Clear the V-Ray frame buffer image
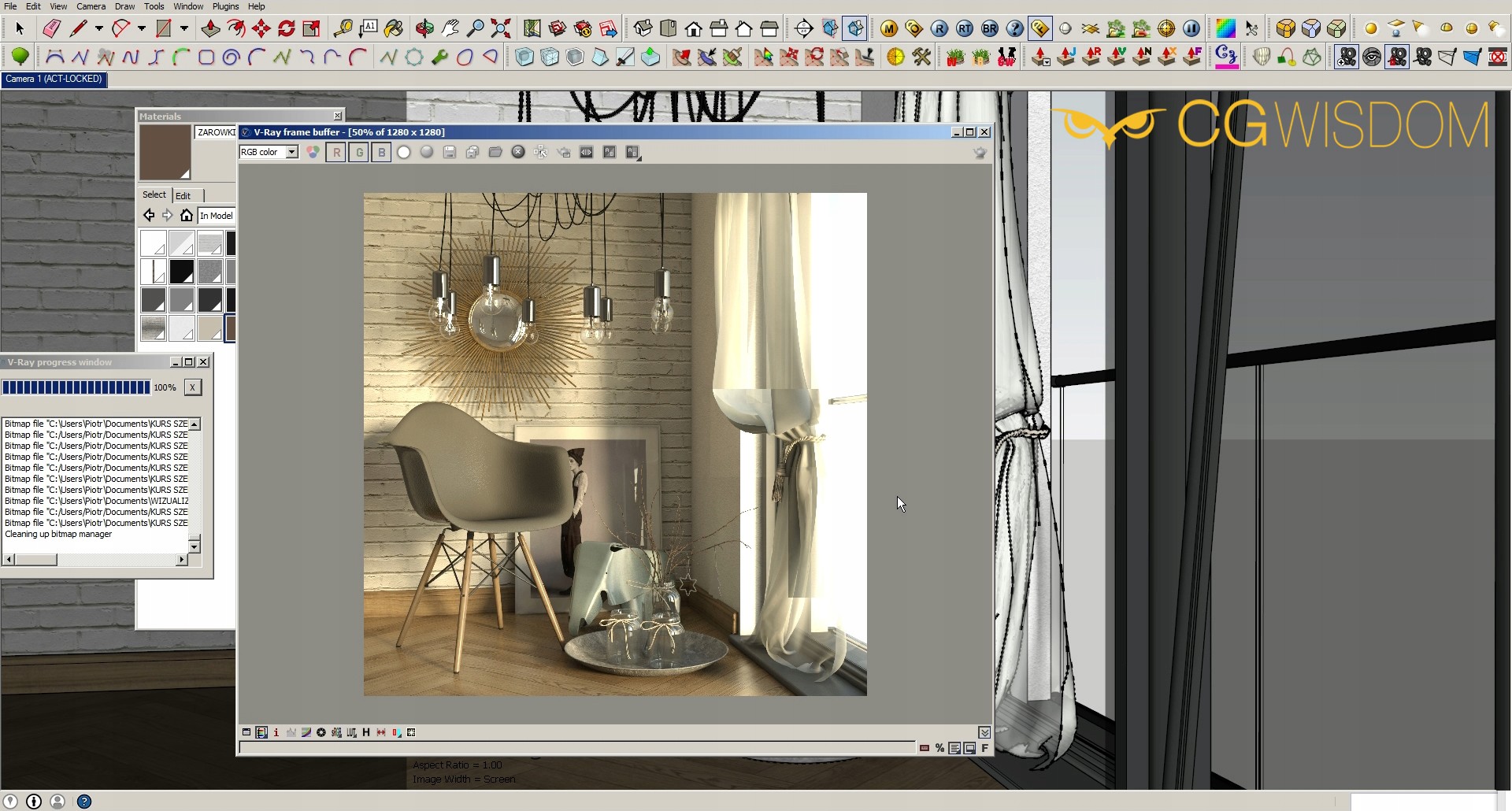This screenshot has width=1512, height=811. tap(518, 153)
